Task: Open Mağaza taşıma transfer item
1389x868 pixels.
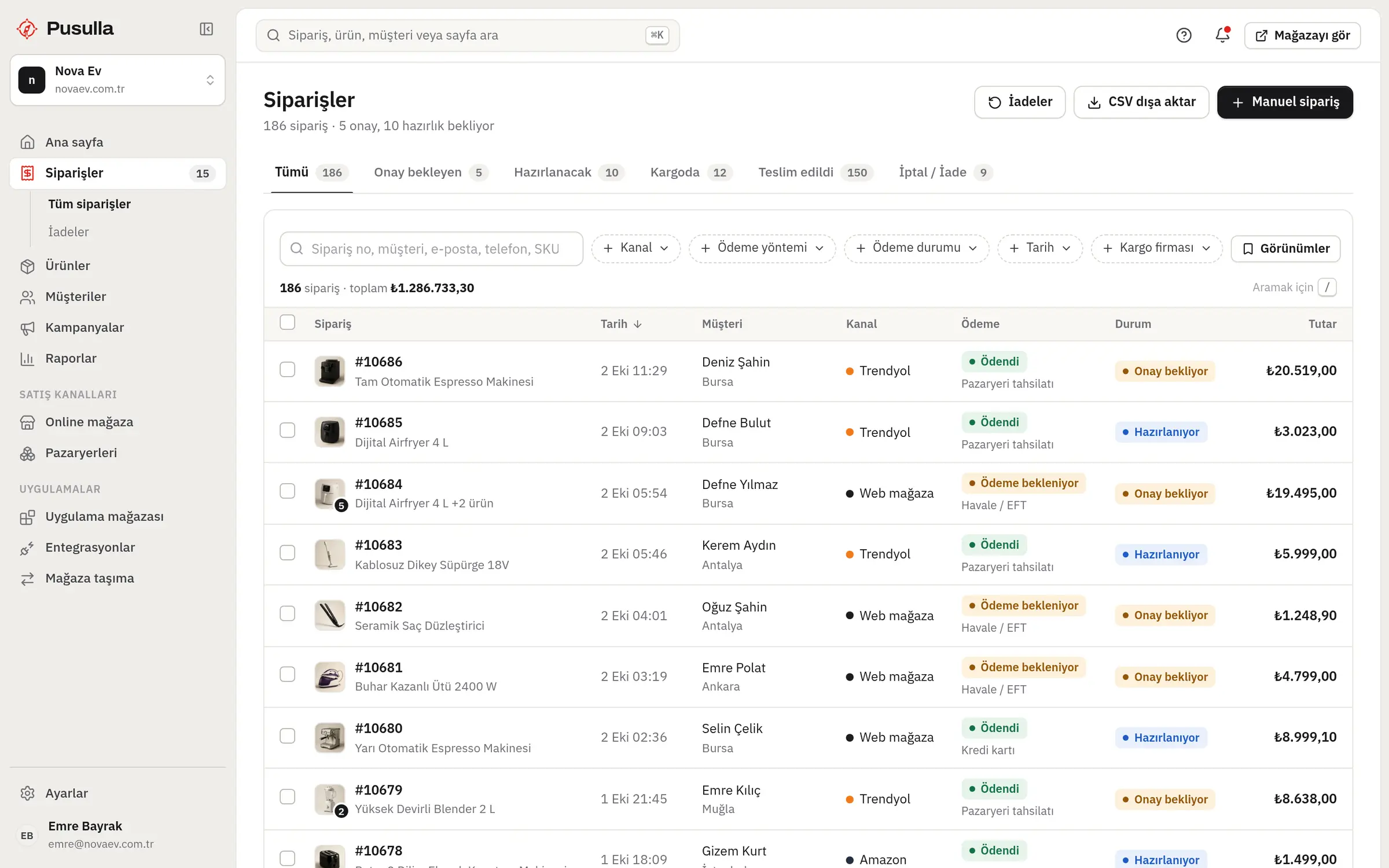Action: (x=117, y=578)
